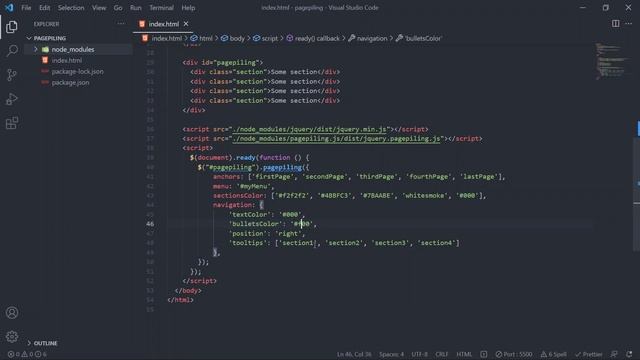Click the HTML language mode
This screenshot has height=360, width=640.
click(x=464, y=354)
